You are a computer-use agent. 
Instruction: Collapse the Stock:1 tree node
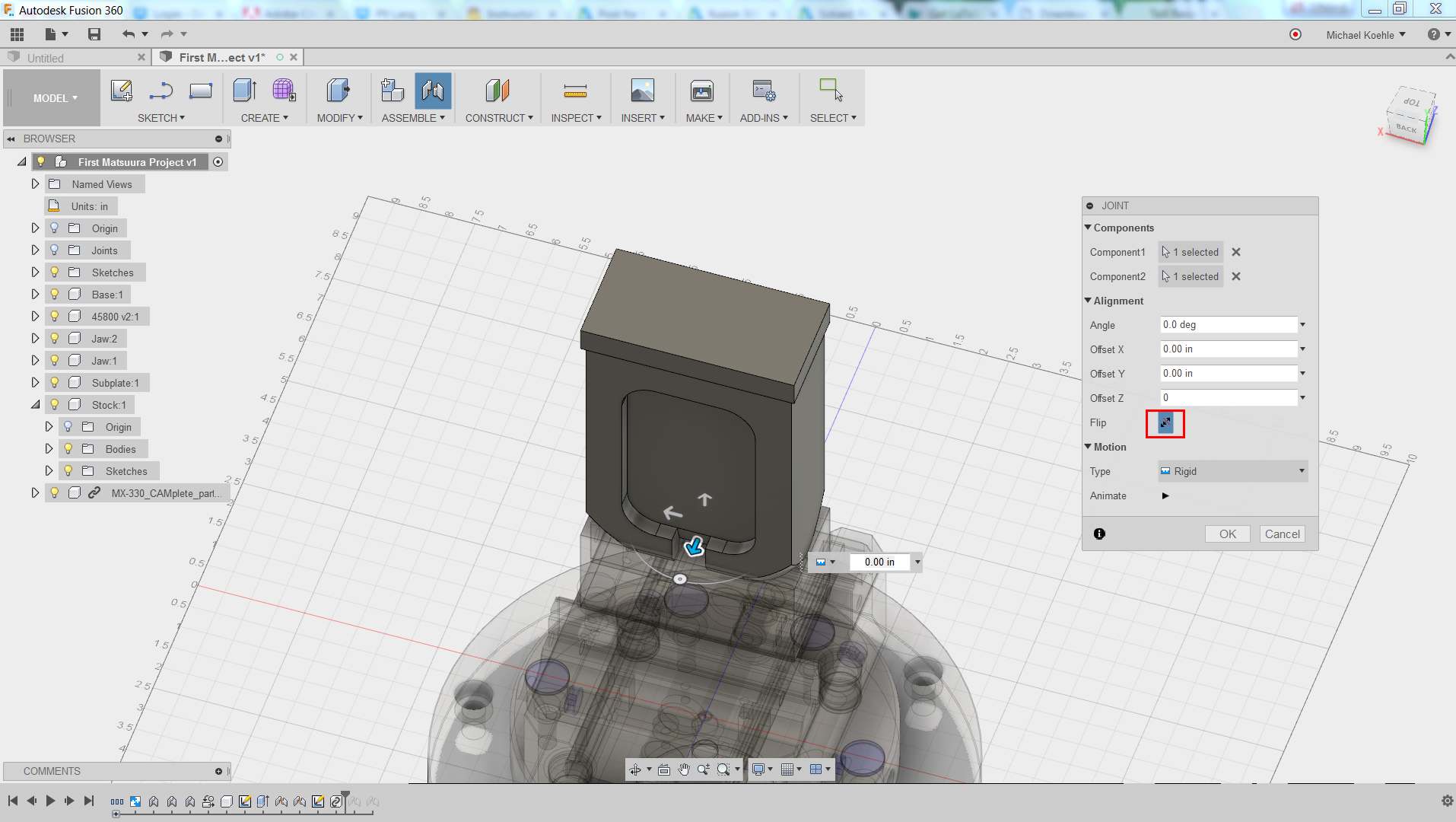pos(35,405)
